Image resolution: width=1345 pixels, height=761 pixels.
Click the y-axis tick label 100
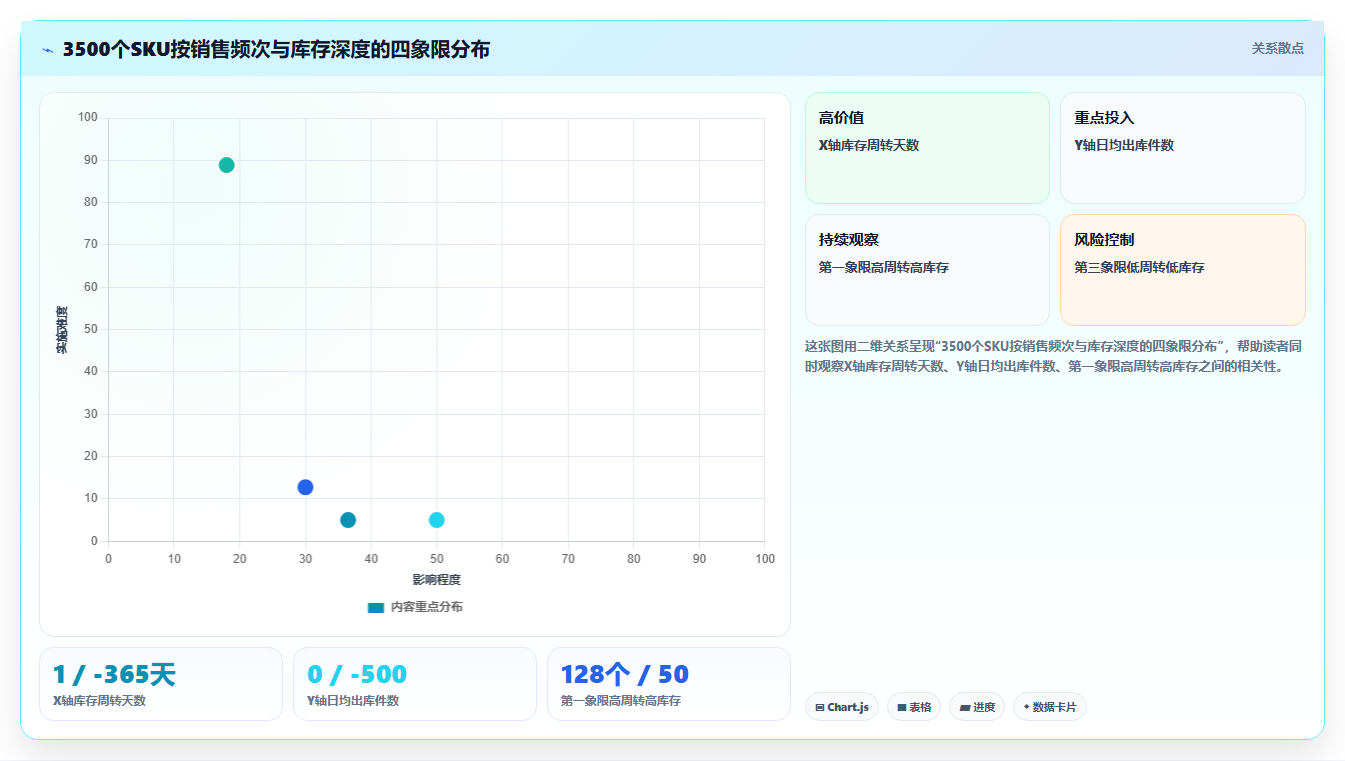(88, 118)
